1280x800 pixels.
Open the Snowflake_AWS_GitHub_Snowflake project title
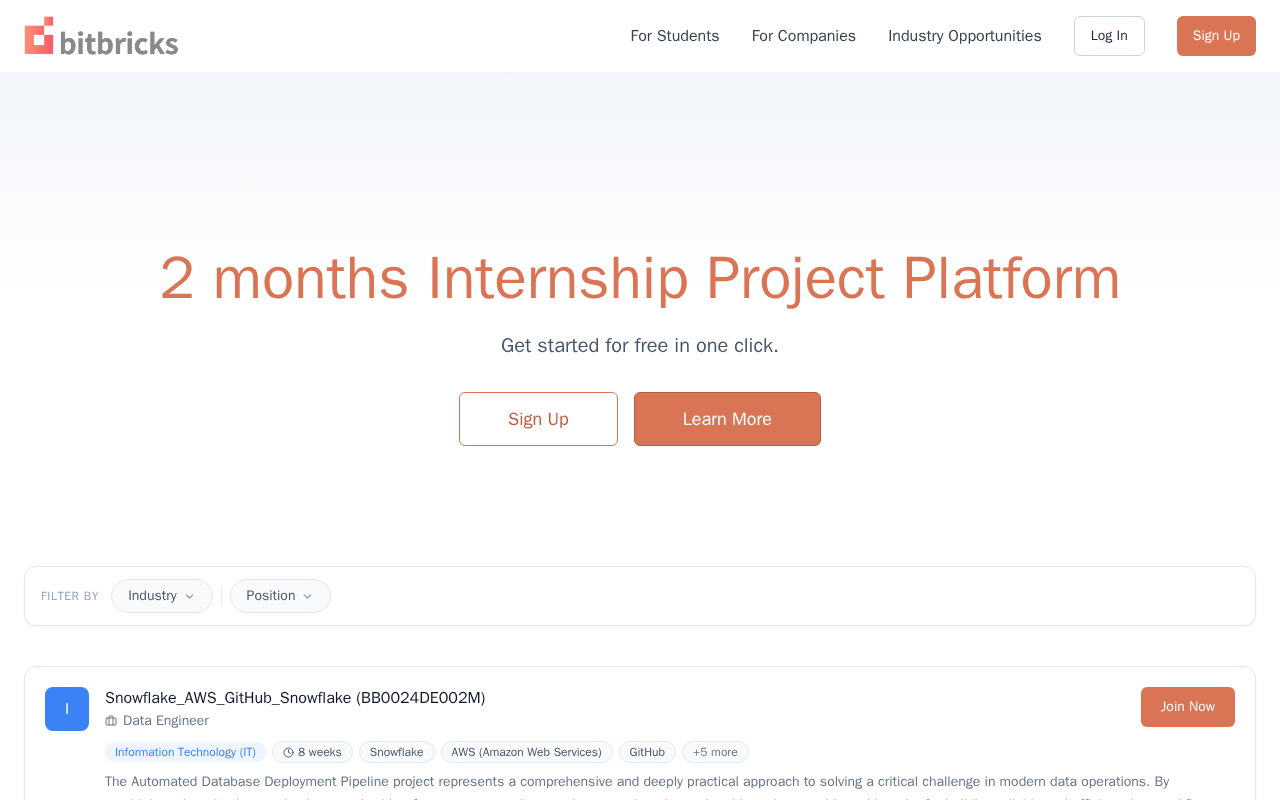tap(295, 698)
